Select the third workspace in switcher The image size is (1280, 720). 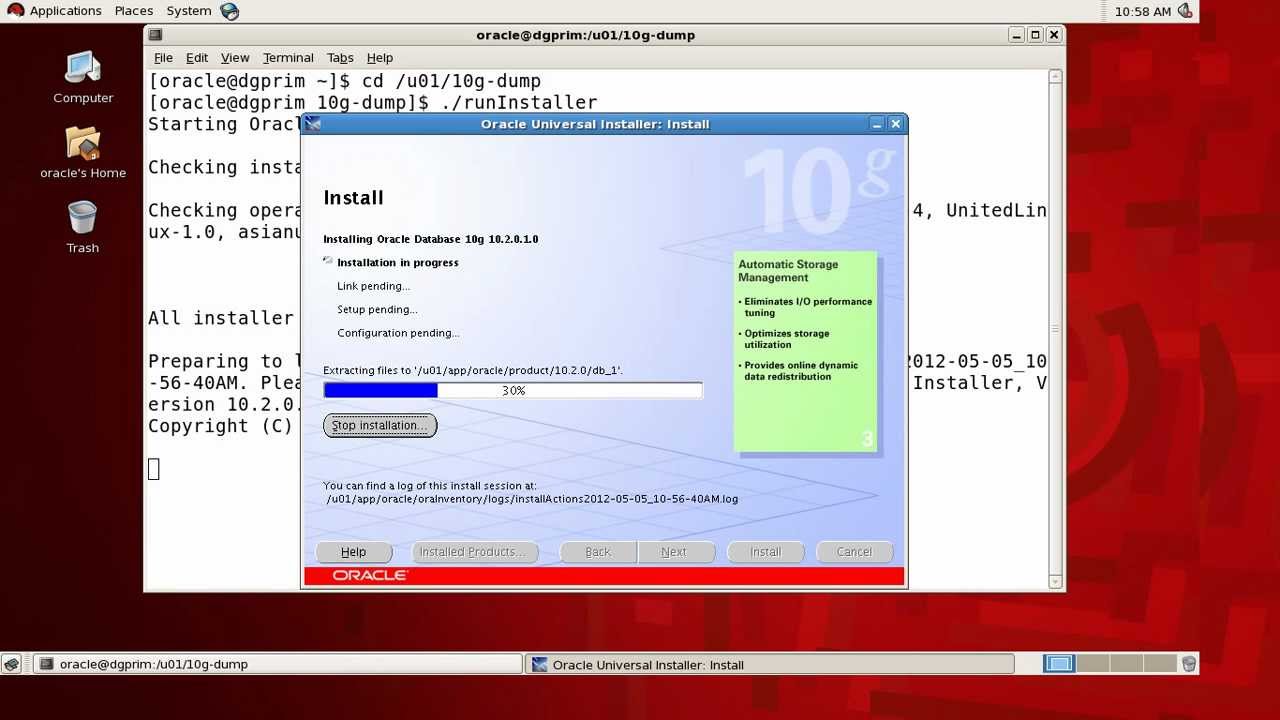[1126, 663]
